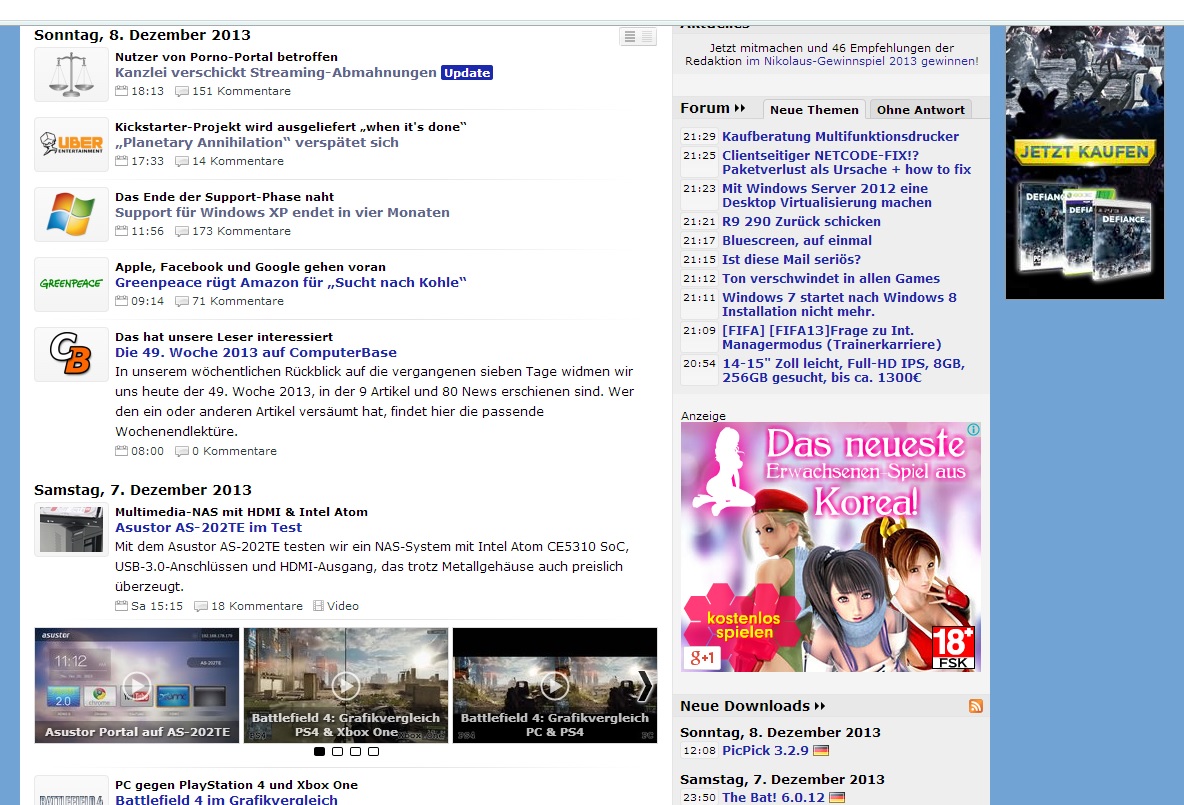This screenshot has height=805, width=1184.
Task: Open Battlefield 4 im Grafikvergleich article
Action: (227, 800)
